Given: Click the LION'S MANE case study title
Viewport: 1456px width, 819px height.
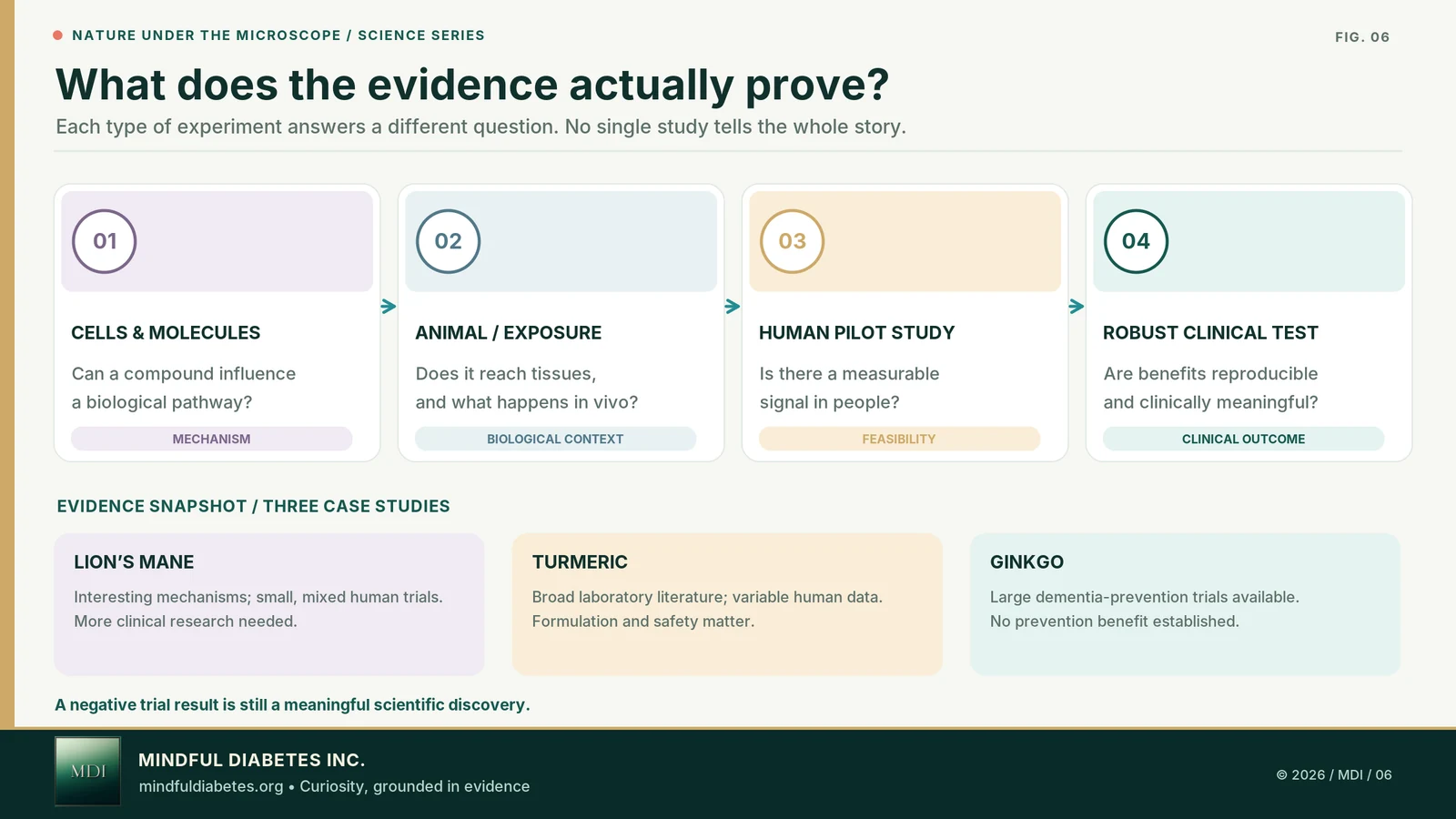Looking at the screenshot, I should coord(134,562).
